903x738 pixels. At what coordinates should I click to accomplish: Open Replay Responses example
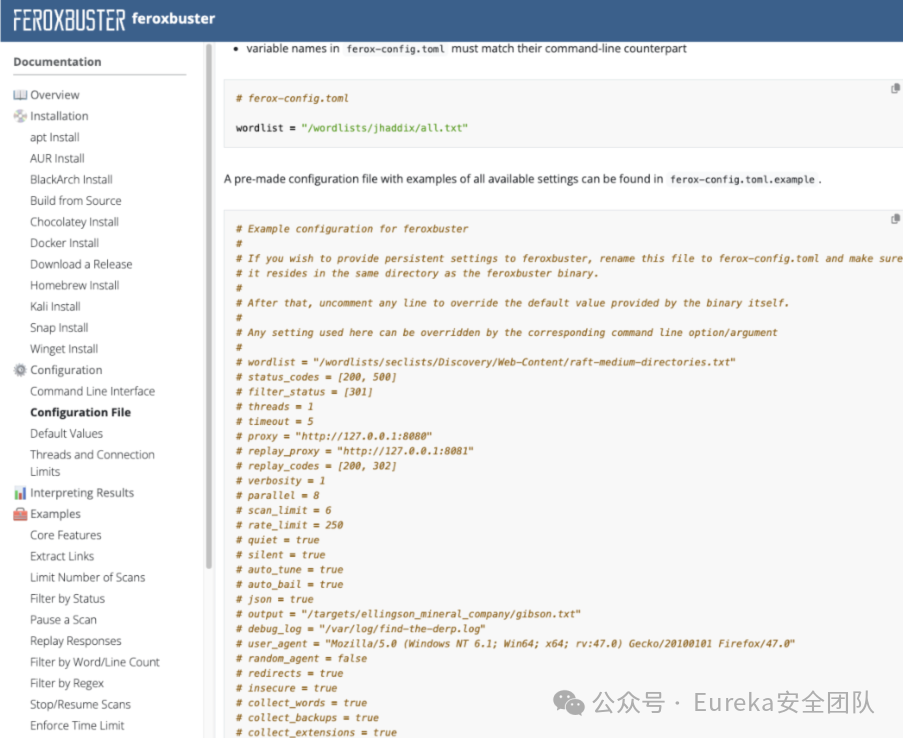[76, 641]
